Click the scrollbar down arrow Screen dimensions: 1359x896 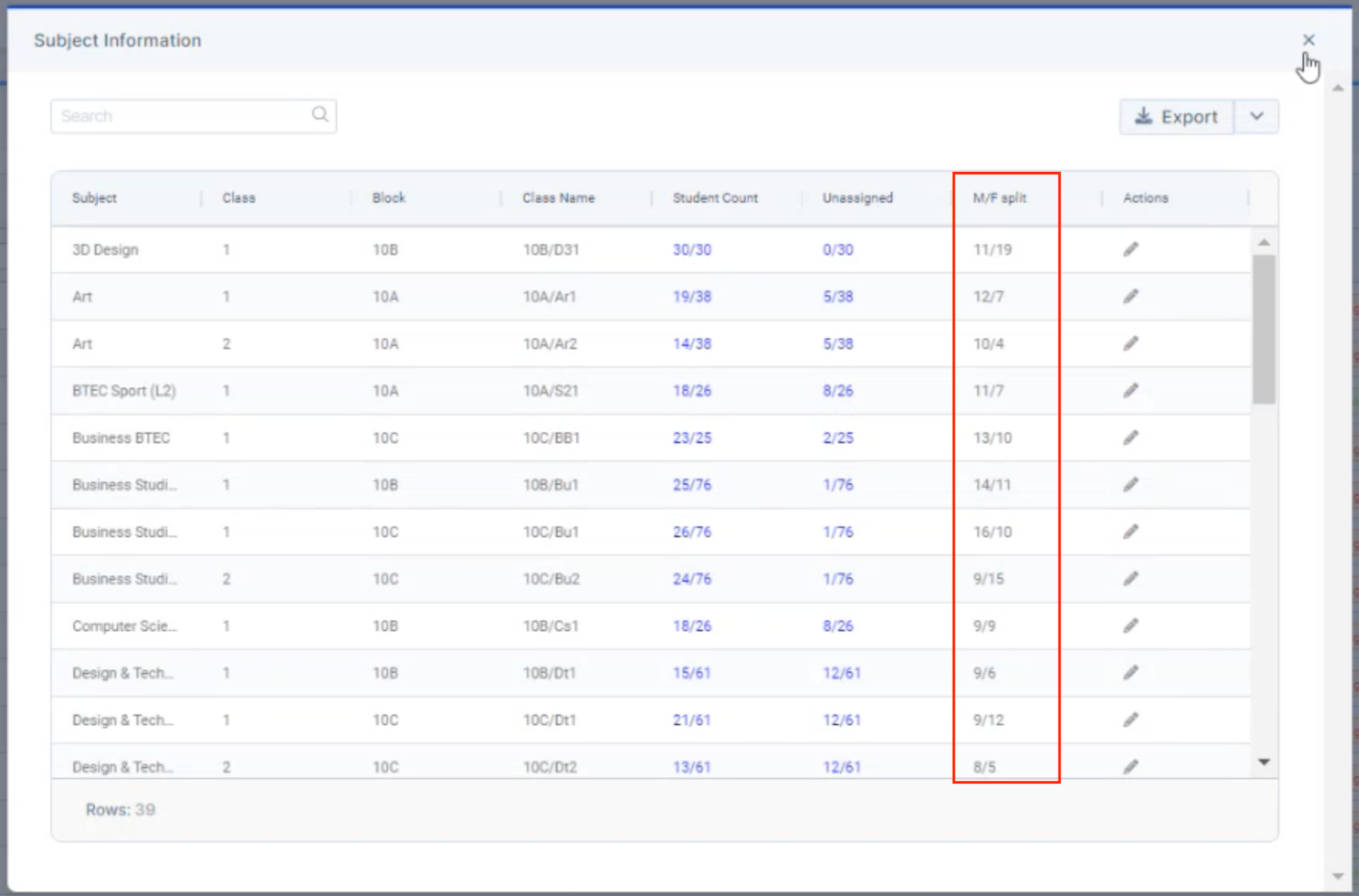(x=1264, y=761)
